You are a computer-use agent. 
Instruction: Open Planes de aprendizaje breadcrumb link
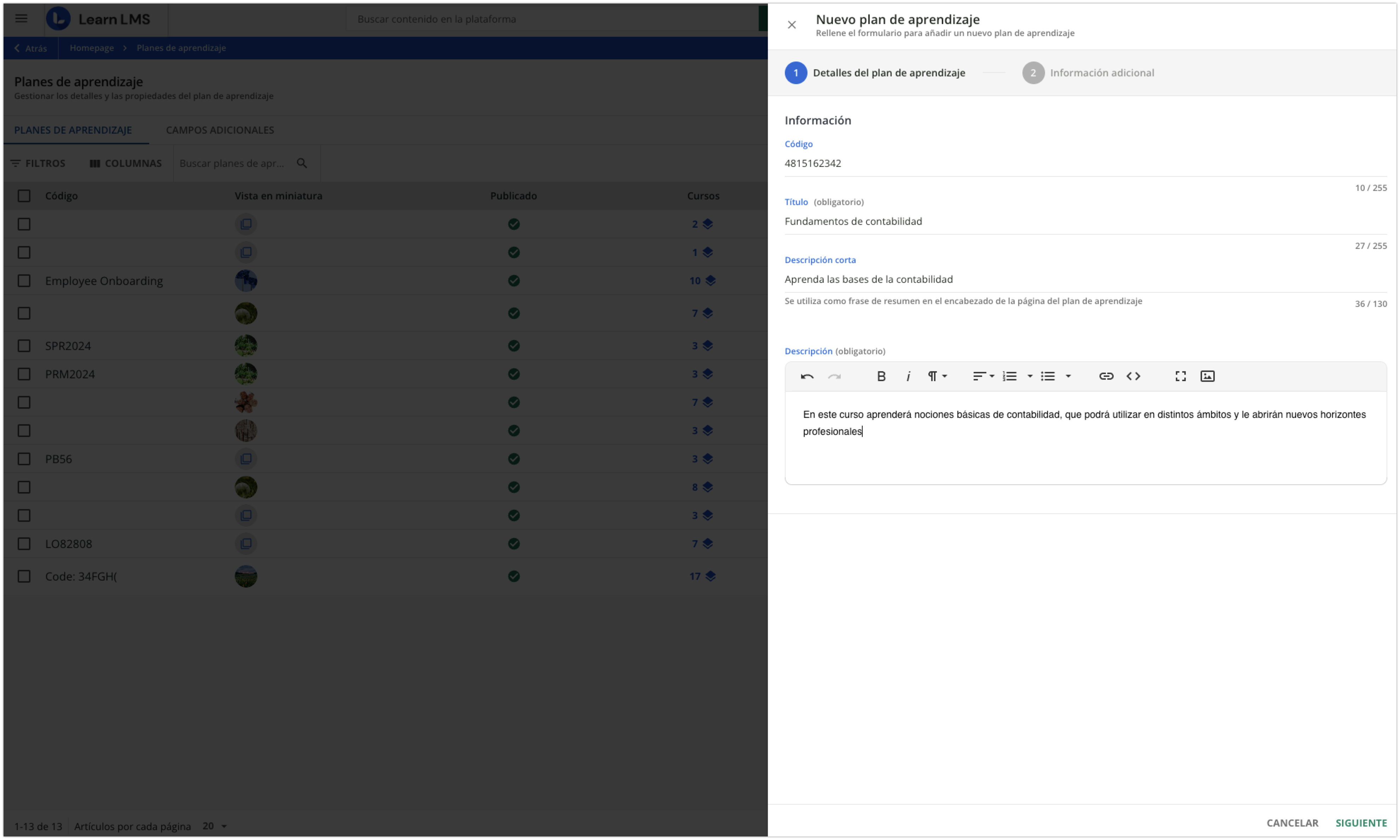click(x=181, y=48)
